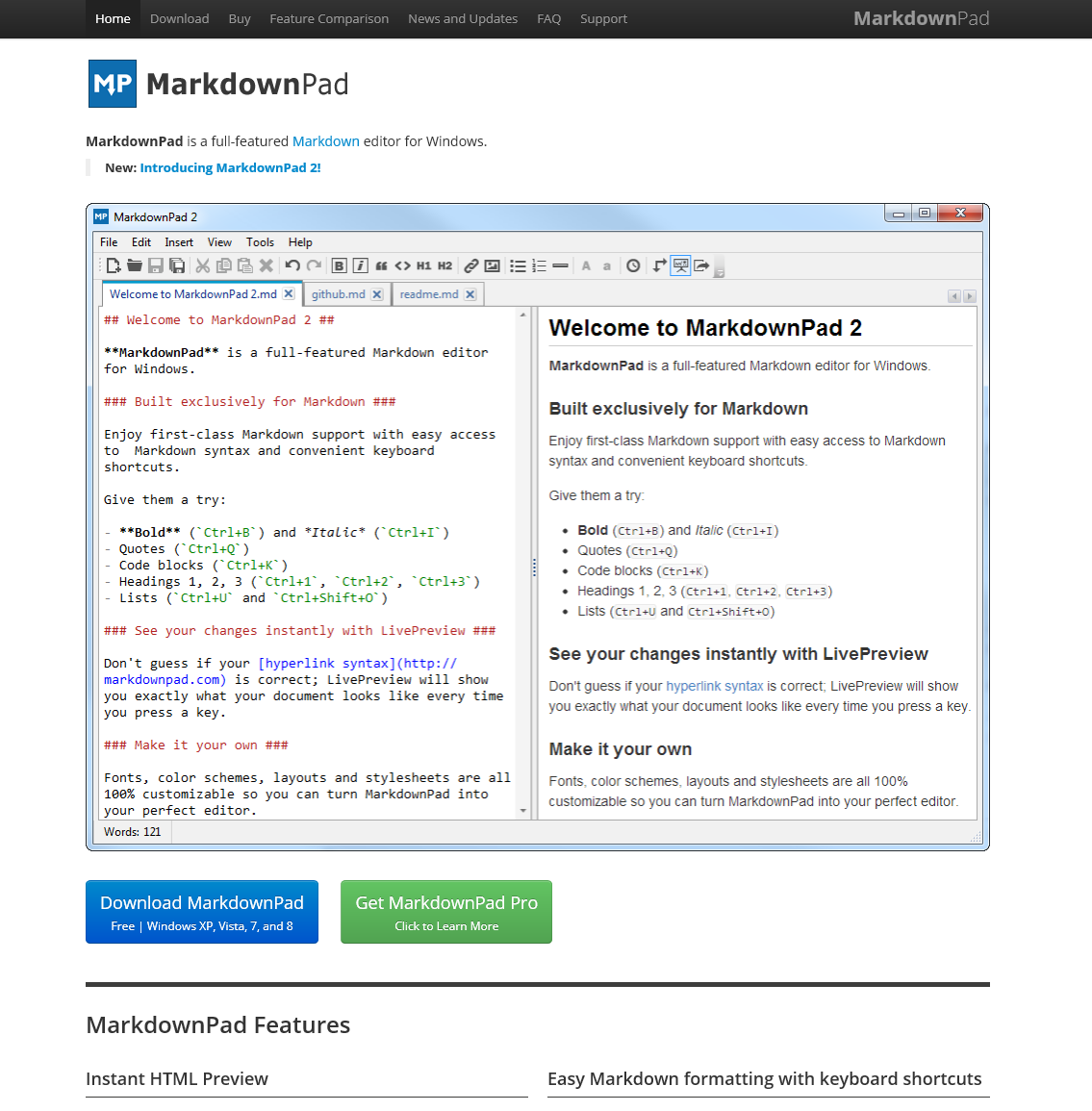1092x1111 pixels.
Task: Switch to the github.md tab
Action: (338, 294)
